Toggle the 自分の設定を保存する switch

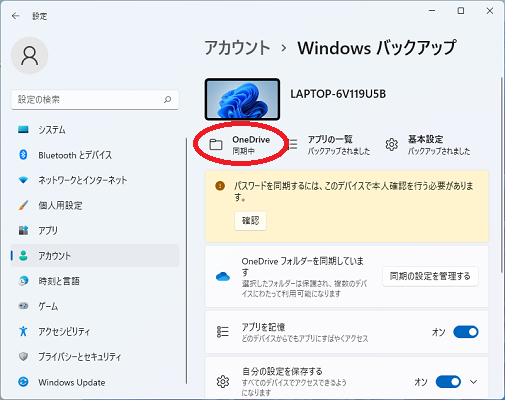pyautogui.click(x=448, y=382)
